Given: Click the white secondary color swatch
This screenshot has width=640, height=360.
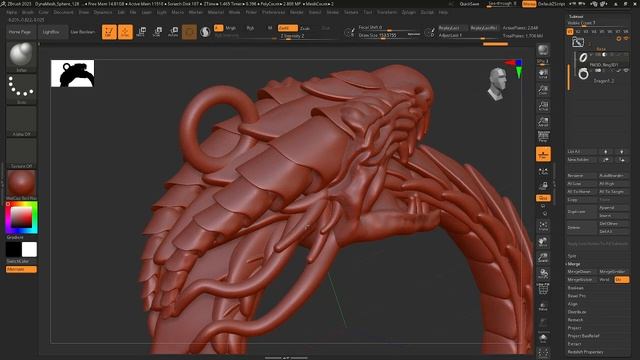Looking at the screenshot, I should [29, 249].
